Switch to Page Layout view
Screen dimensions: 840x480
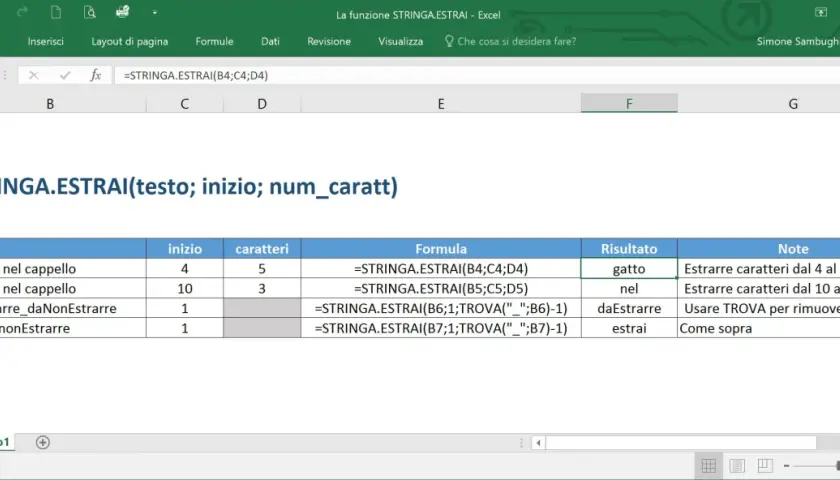(737, 466)
